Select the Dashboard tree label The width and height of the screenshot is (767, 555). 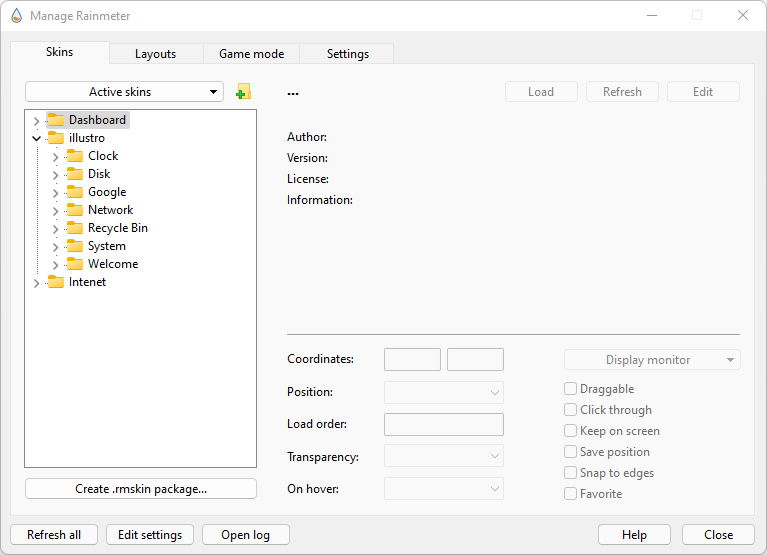(97, 120)
